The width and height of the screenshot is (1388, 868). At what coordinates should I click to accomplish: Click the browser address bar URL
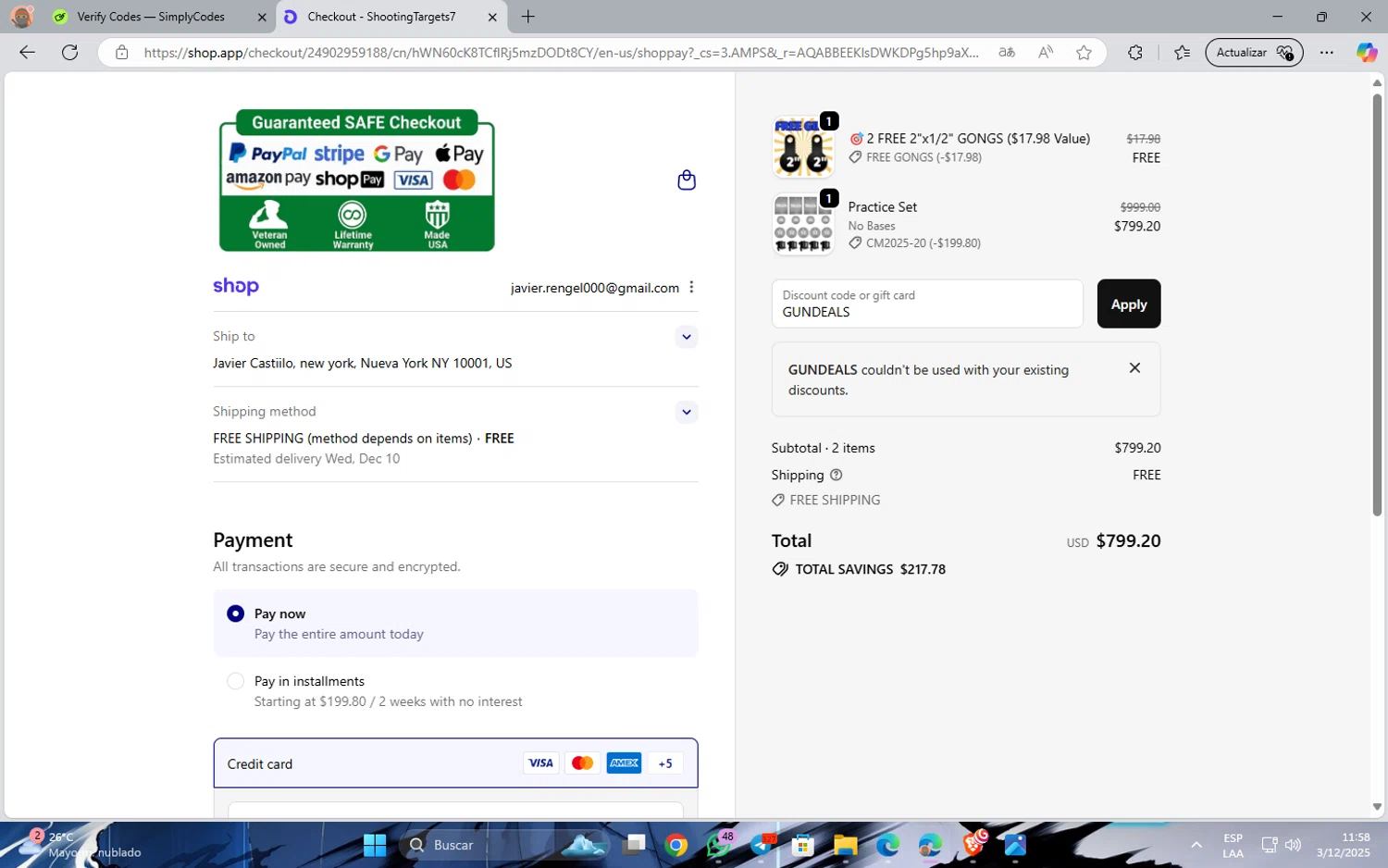[561, 53]
